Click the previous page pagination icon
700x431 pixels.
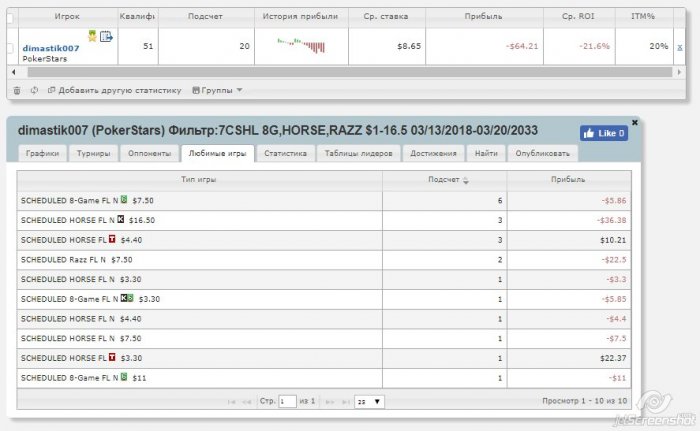[246, 402]
